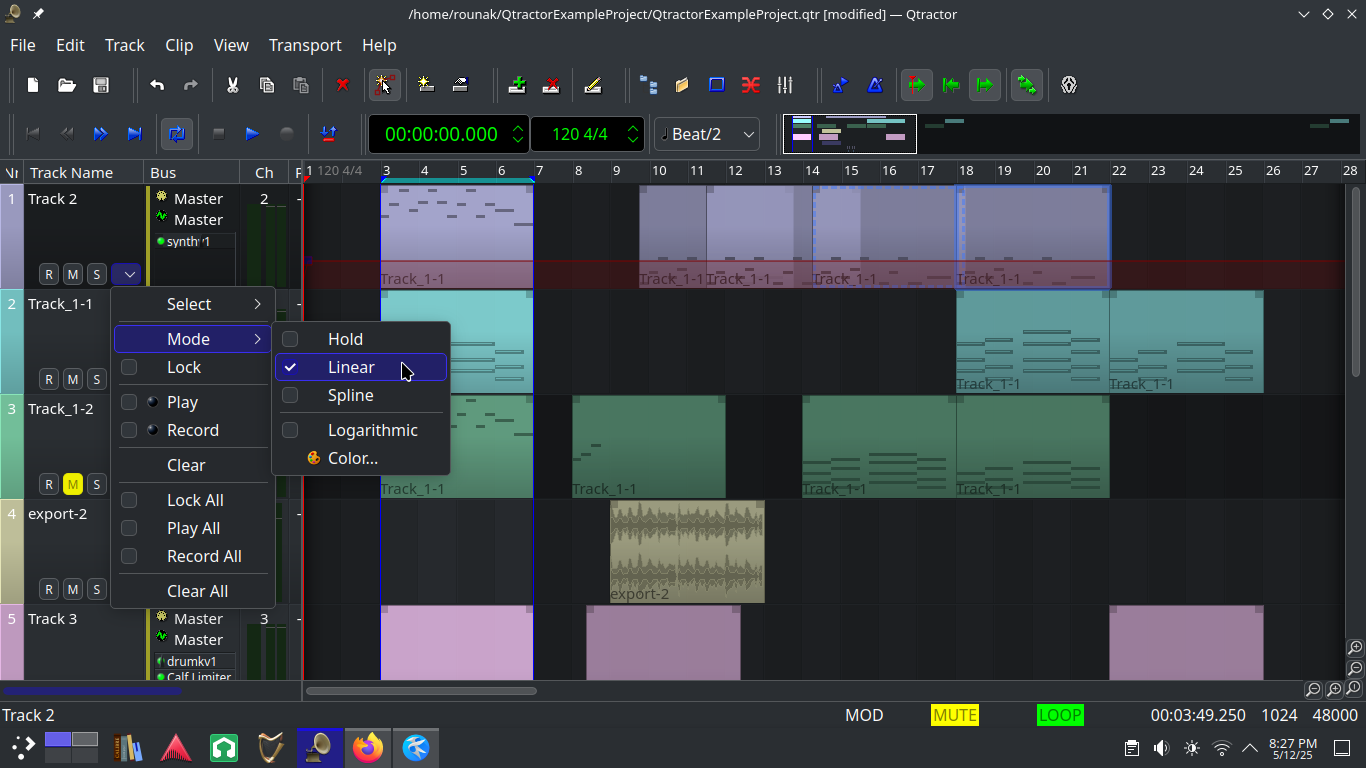Image resolution: width=1366 pixels, height=768 pixels.
Task: Open the Mixer window icon
Action: (785, 85)
